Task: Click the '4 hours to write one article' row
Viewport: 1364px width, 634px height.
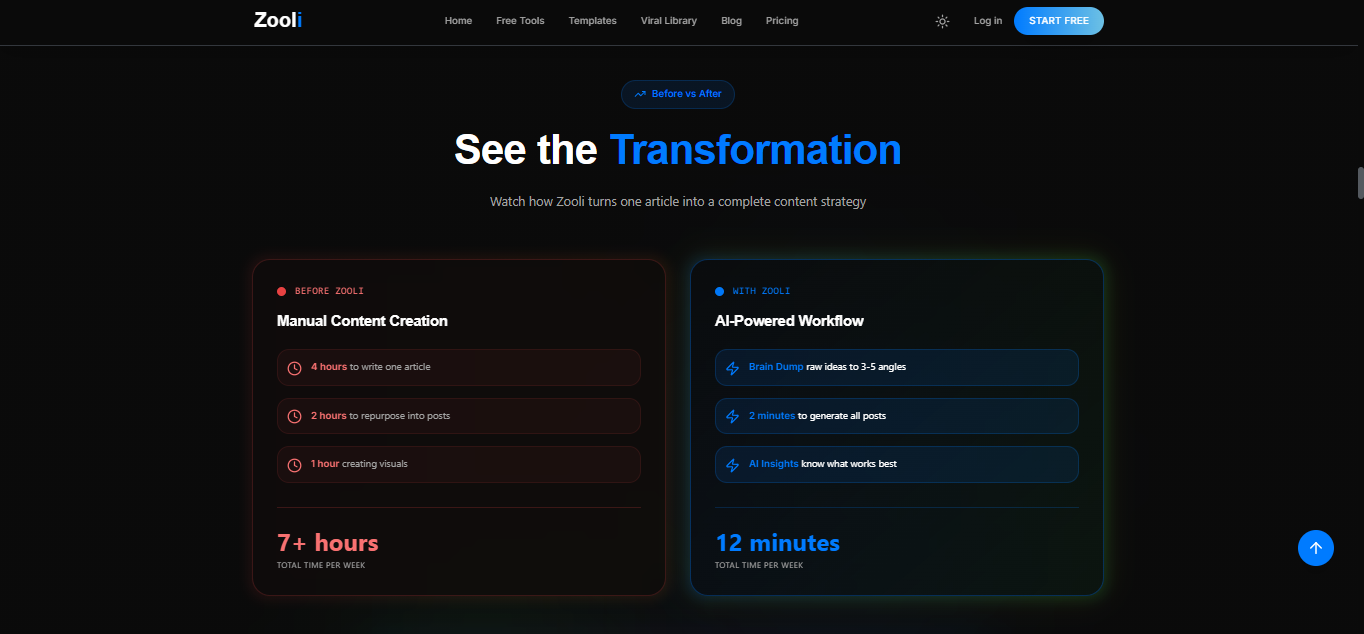Action: (459, 367)
